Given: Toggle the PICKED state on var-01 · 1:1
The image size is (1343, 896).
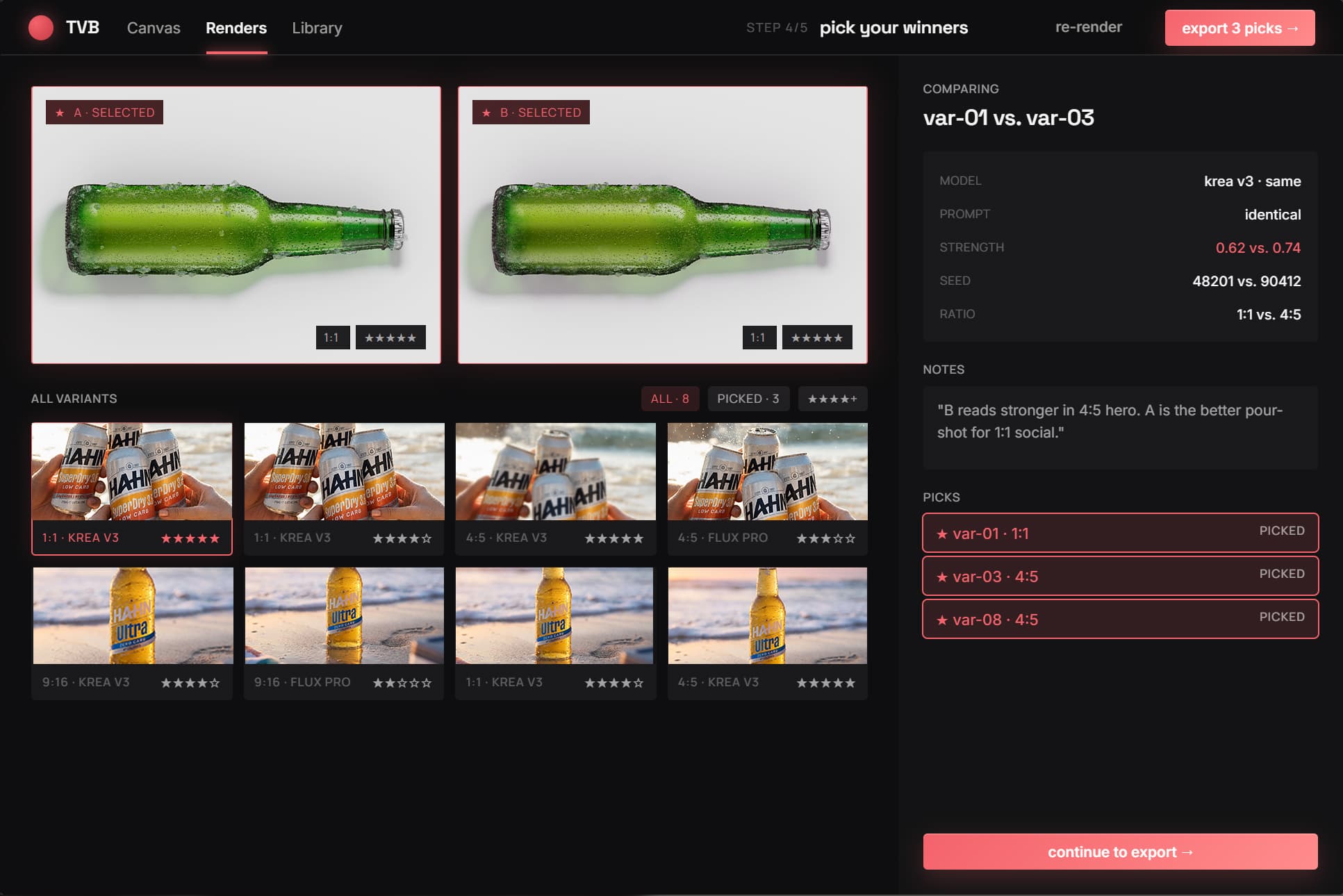Looking at the screenshot, I should [x=1282, y=531].
